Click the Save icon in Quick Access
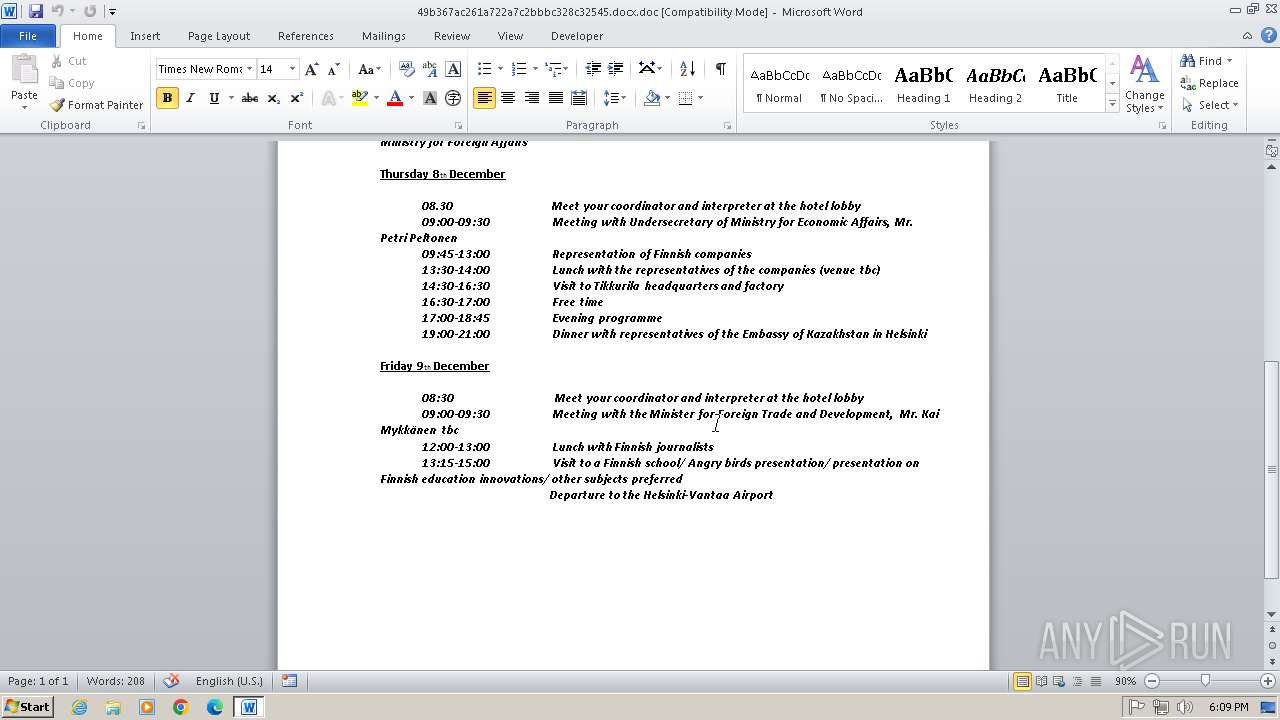This screenshot has width=1280, height=720. click(x=36, y=11)
